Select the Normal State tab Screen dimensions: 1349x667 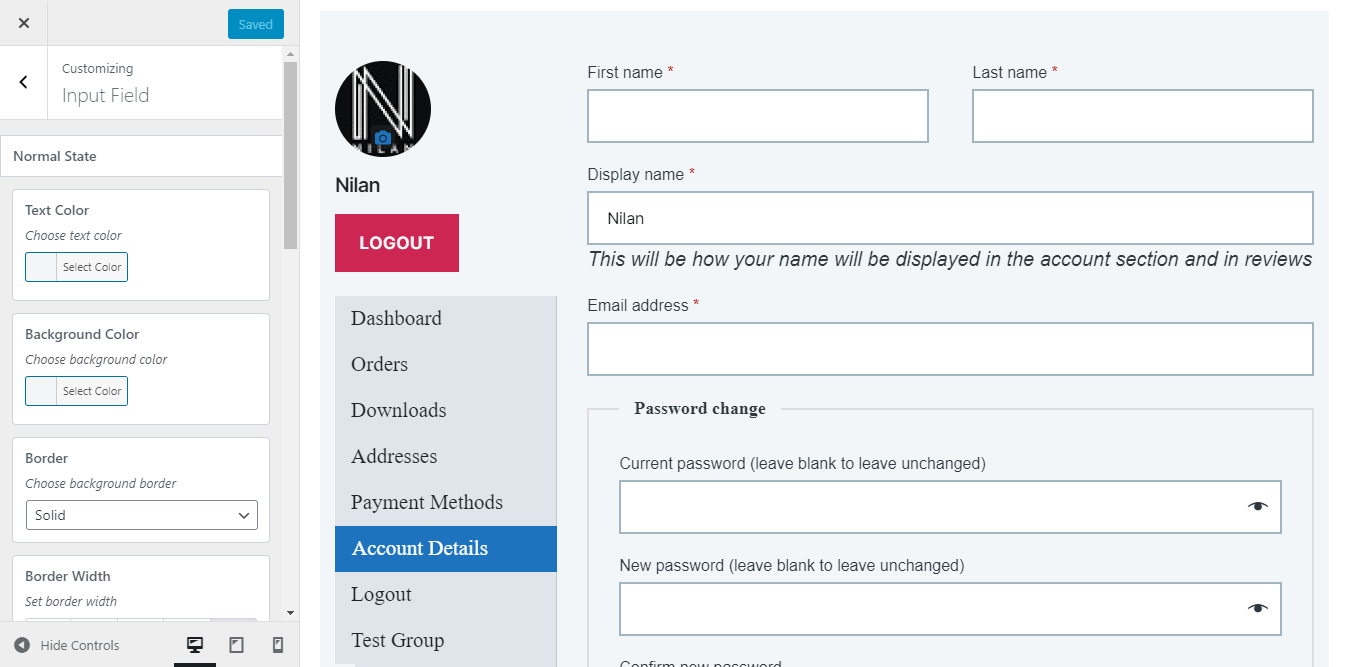point(53,156)
